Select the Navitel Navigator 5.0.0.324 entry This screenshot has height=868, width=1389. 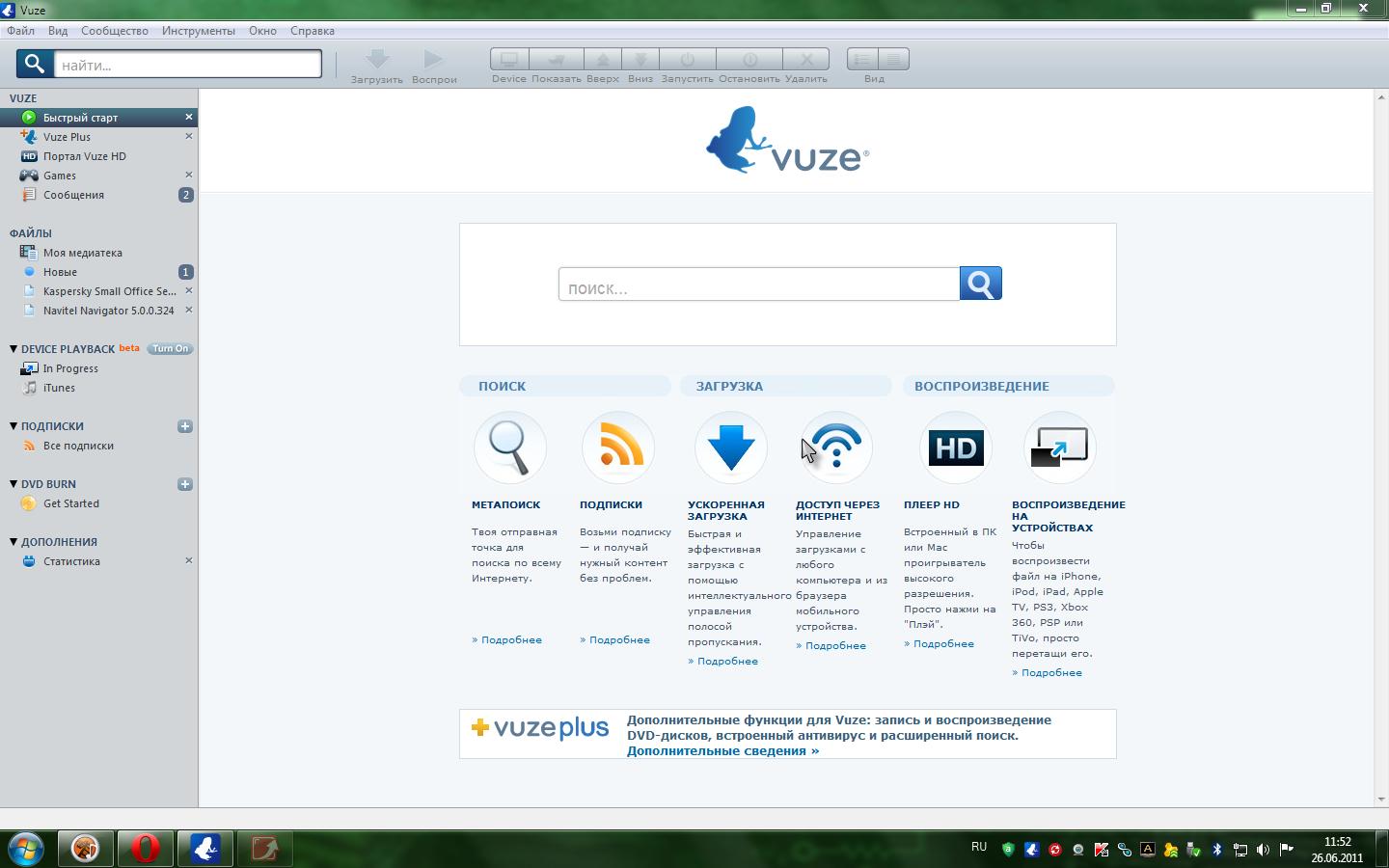(109, 311)
